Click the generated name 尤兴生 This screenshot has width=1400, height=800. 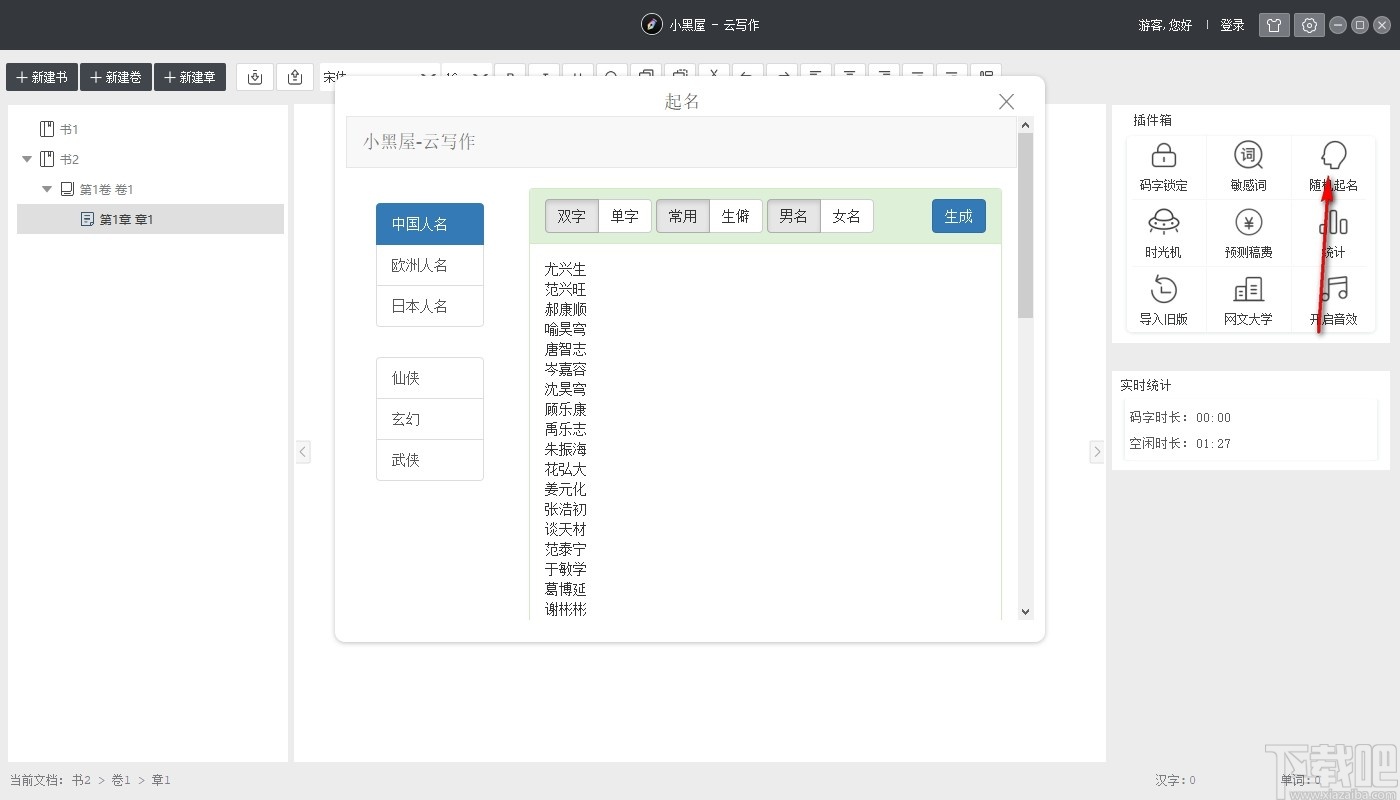566,269
